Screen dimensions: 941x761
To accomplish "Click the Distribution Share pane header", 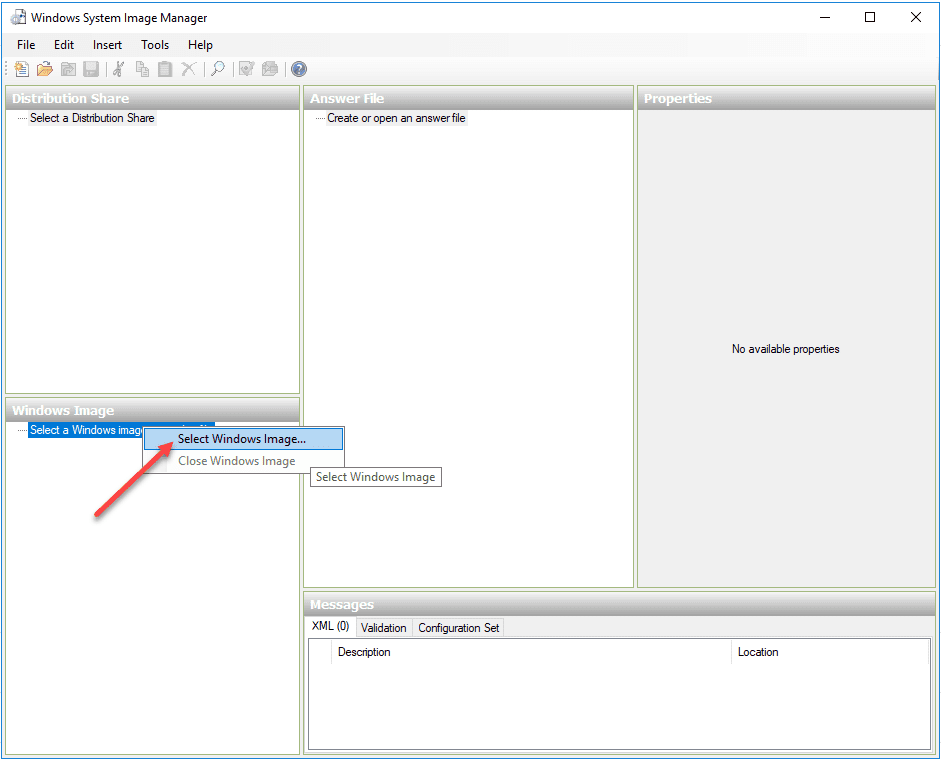I will pyautogui.click(x=152, y=98).
